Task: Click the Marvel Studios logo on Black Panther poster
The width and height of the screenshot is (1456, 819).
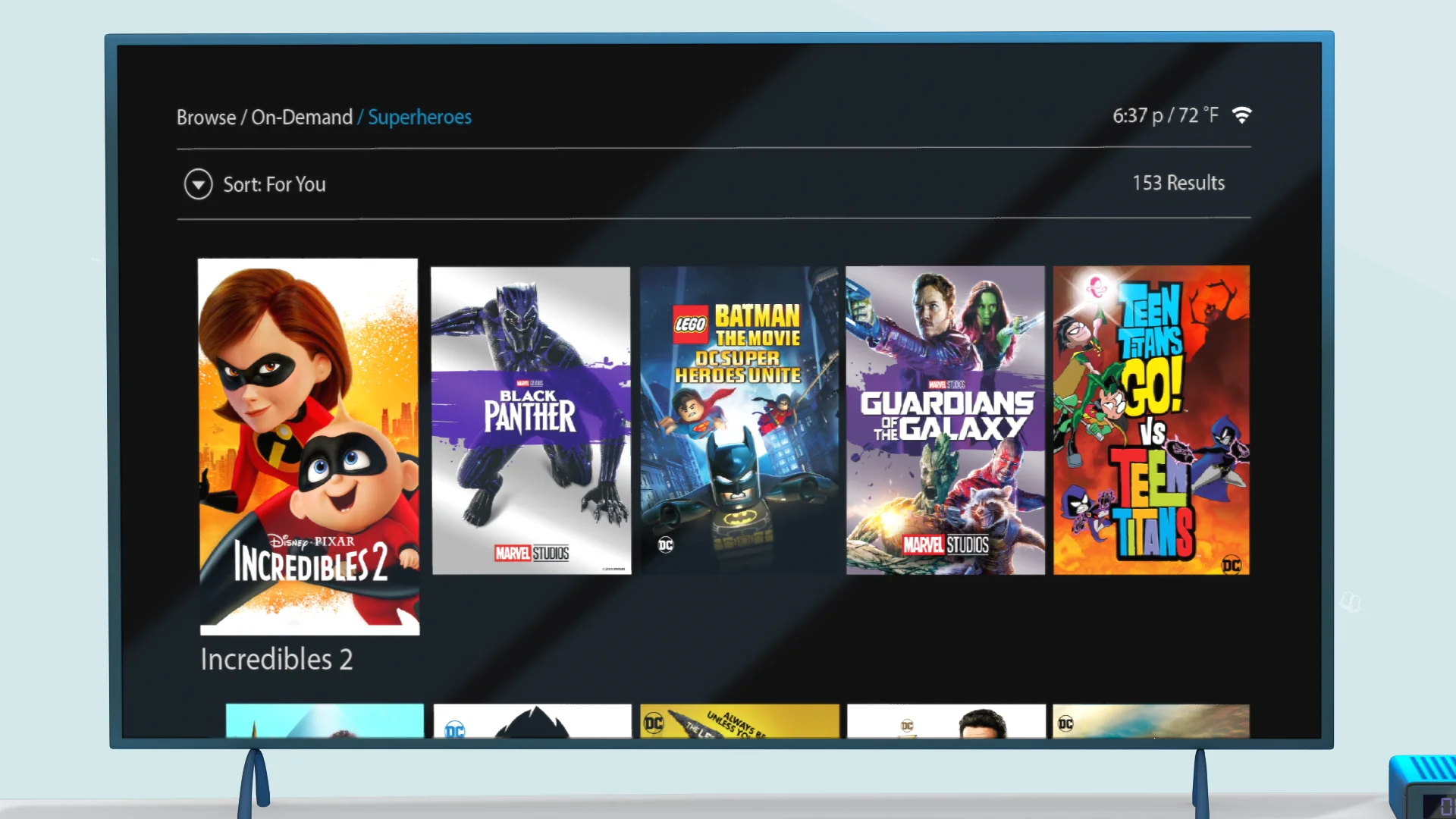Action: 531,554
